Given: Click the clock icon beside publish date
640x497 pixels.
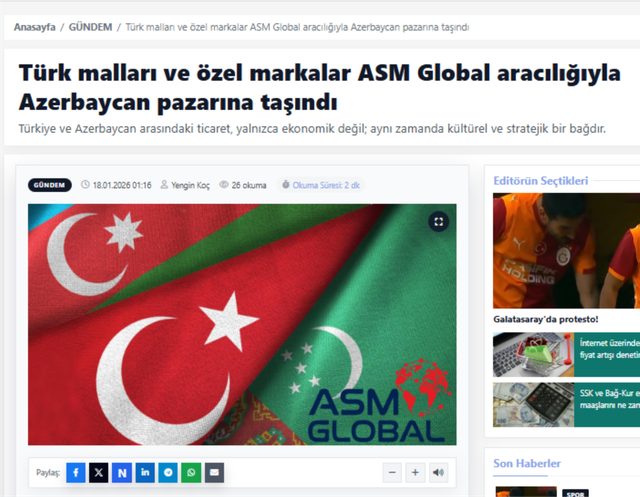Looking at the screenshot, I should tap(85, 184).
